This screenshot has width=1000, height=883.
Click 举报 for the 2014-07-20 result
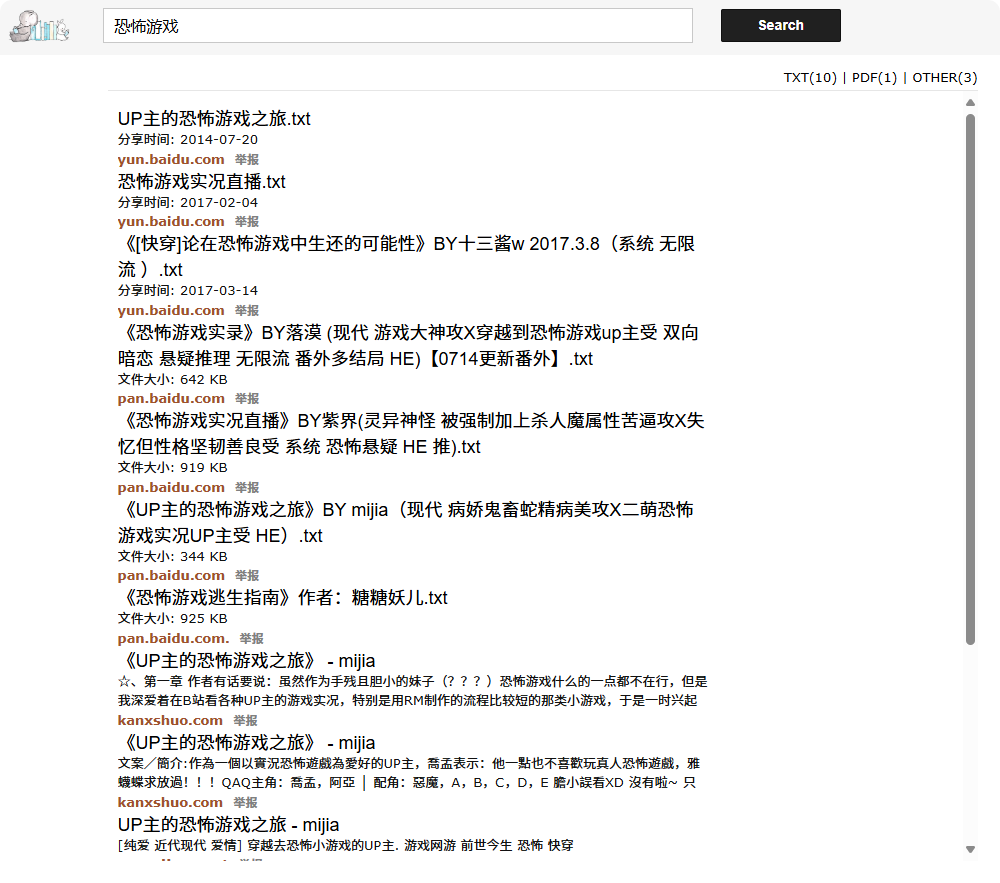tap(247, 159)
